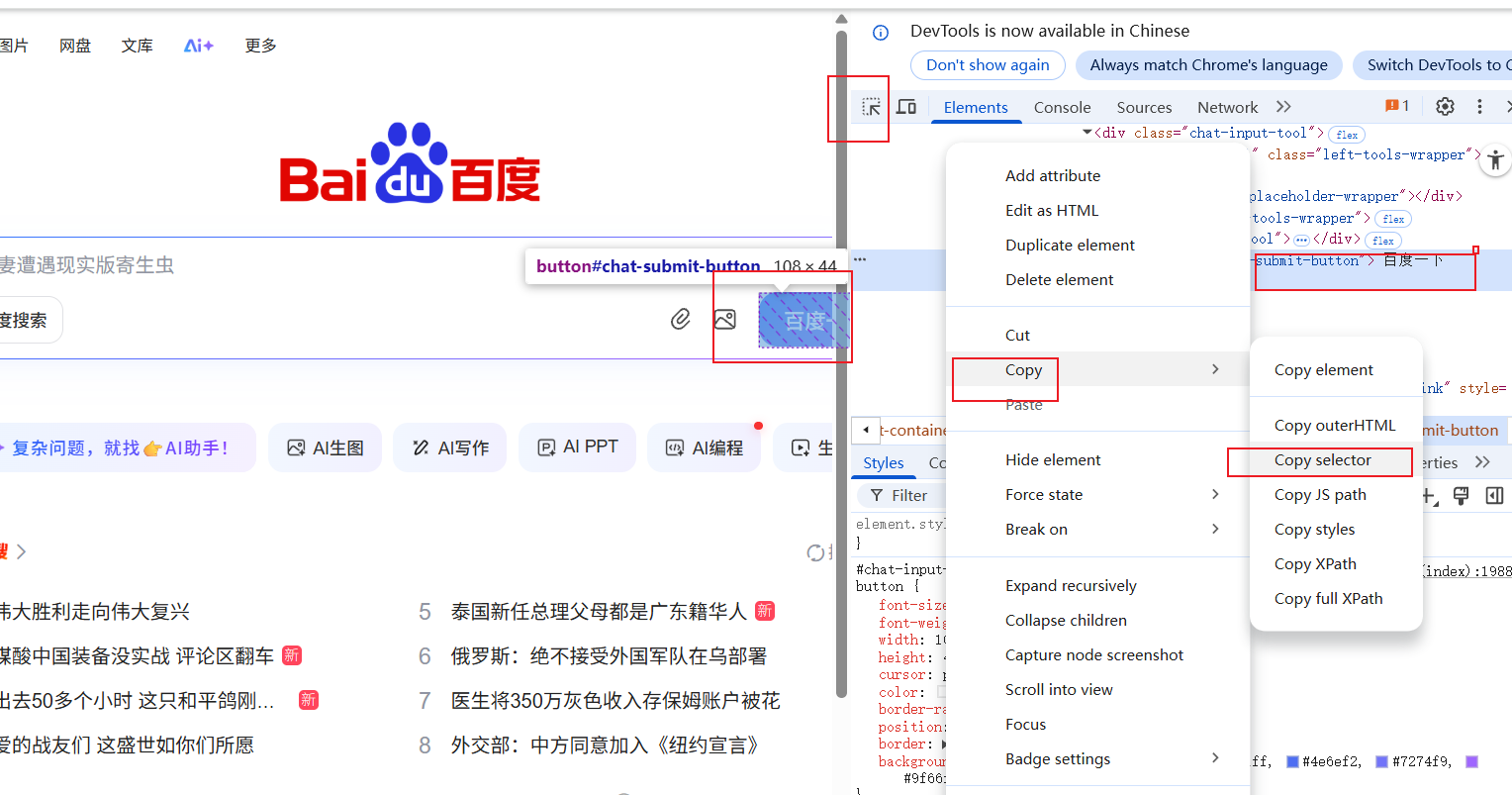Select Cut from the context menu
1512x795 pixels.
click(x=1098, y=335)
